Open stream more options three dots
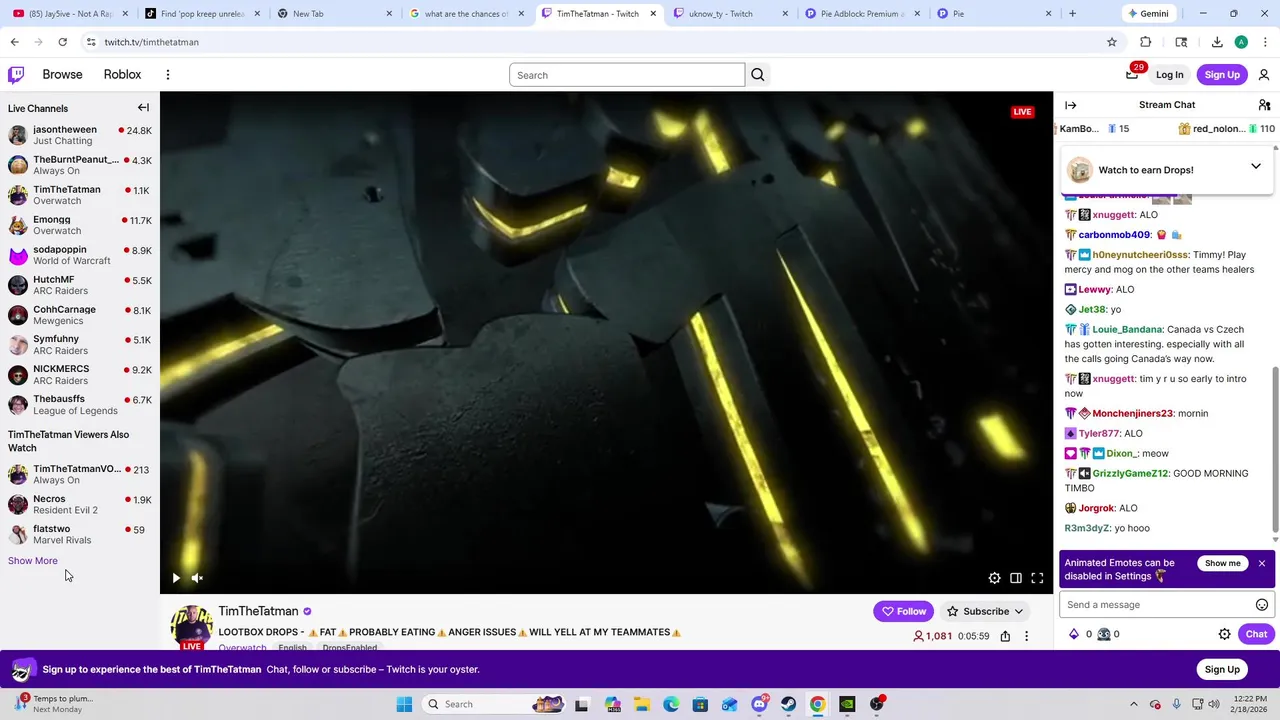The width and height of the screenshot is (1280, 720). [x=1026, y=636]
